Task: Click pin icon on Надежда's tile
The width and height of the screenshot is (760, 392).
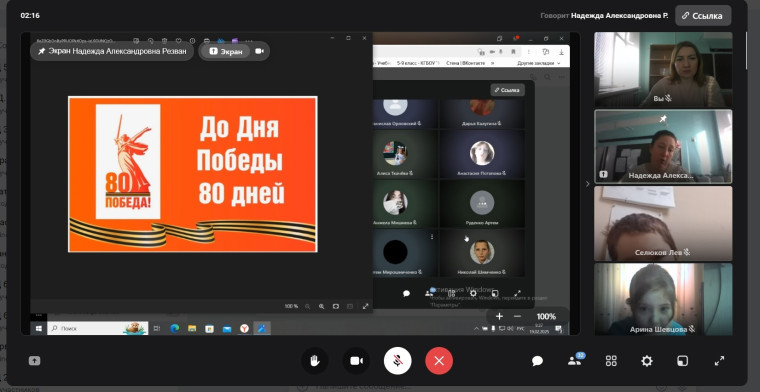Action: [x=663, y=119]
